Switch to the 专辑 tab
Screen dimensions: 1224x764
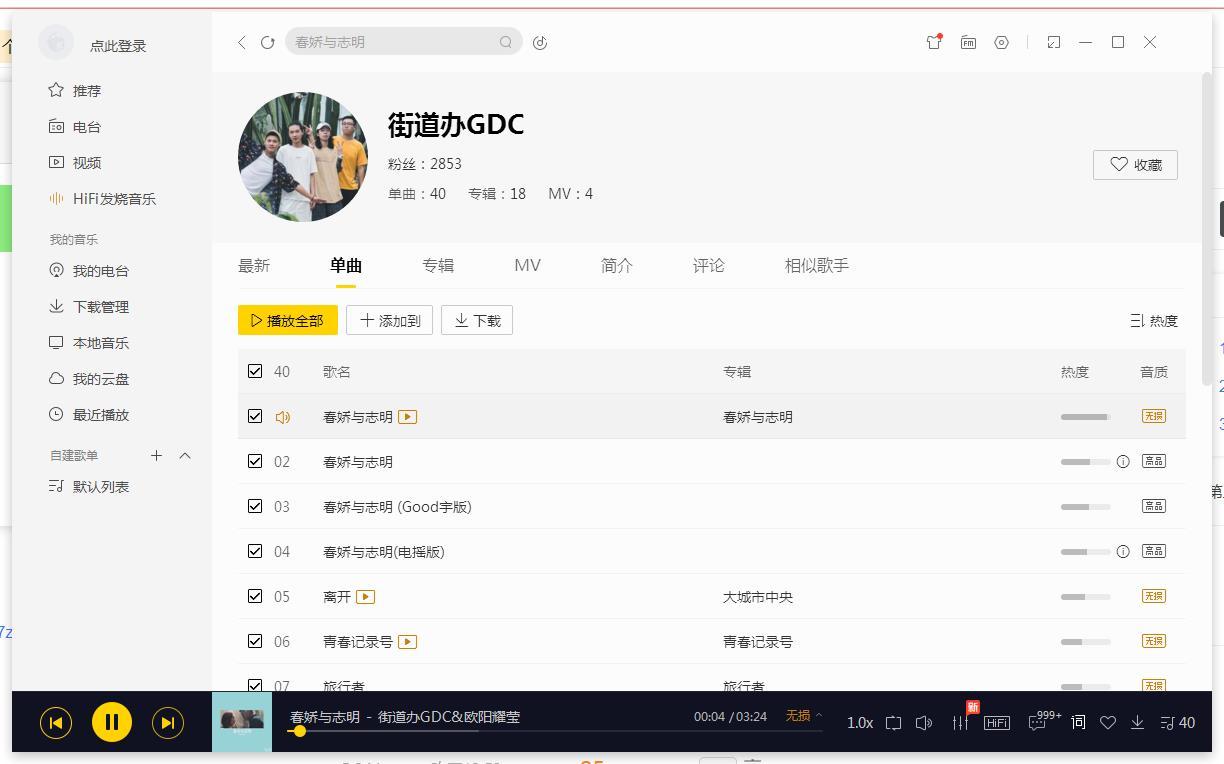(438, 265)
